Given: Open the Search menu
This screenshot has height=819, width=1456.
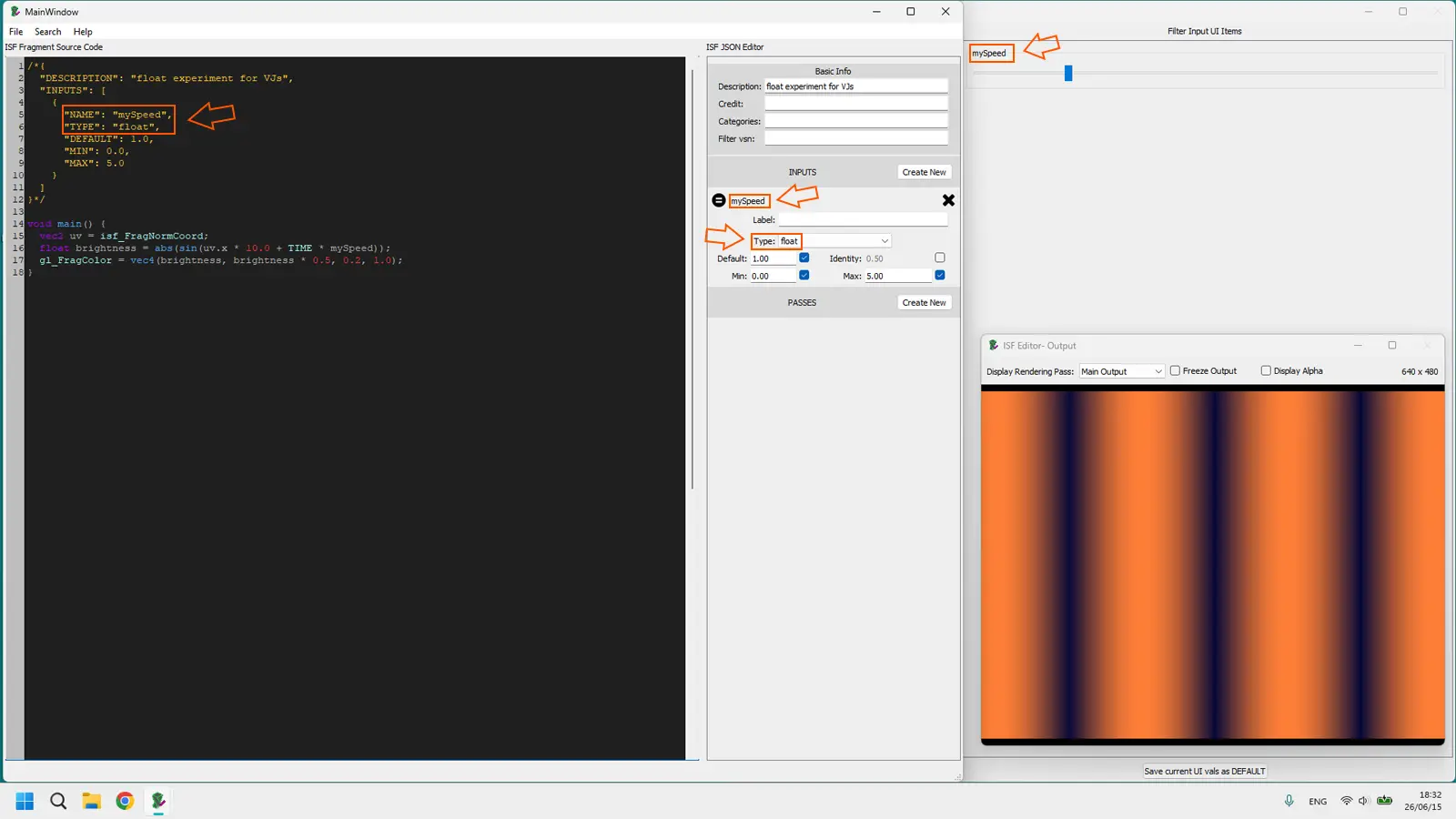Looking at the screenshot, I should click(x=48, y=32).
